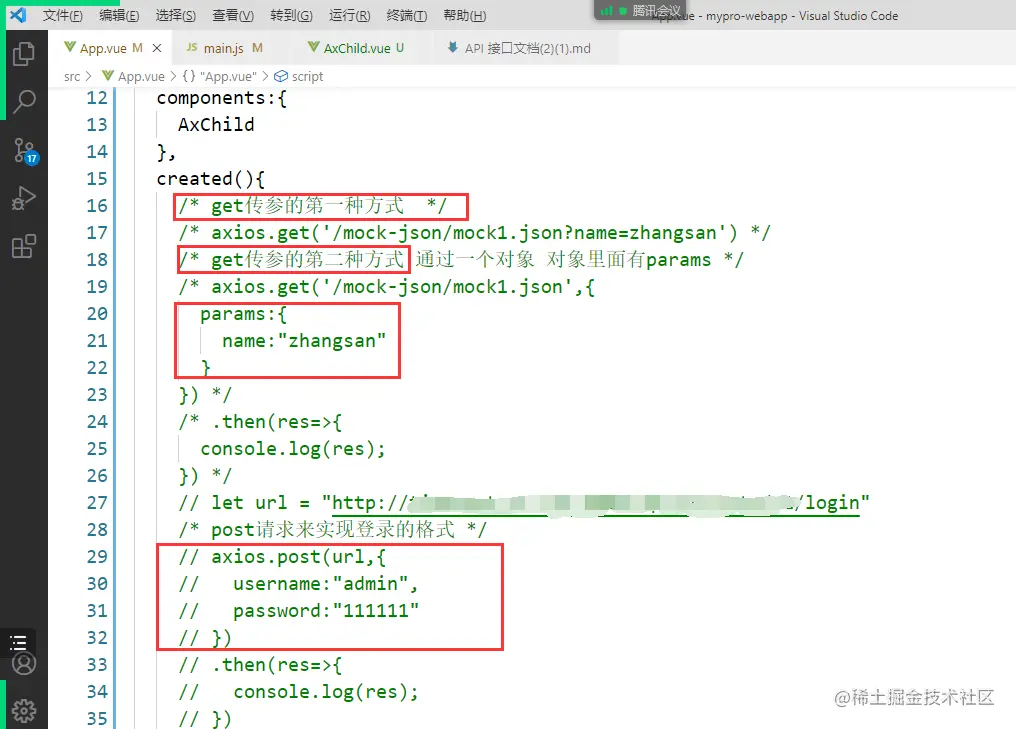
Task: Click the '.then(res=>{' text on line 33
Action: 277,665
